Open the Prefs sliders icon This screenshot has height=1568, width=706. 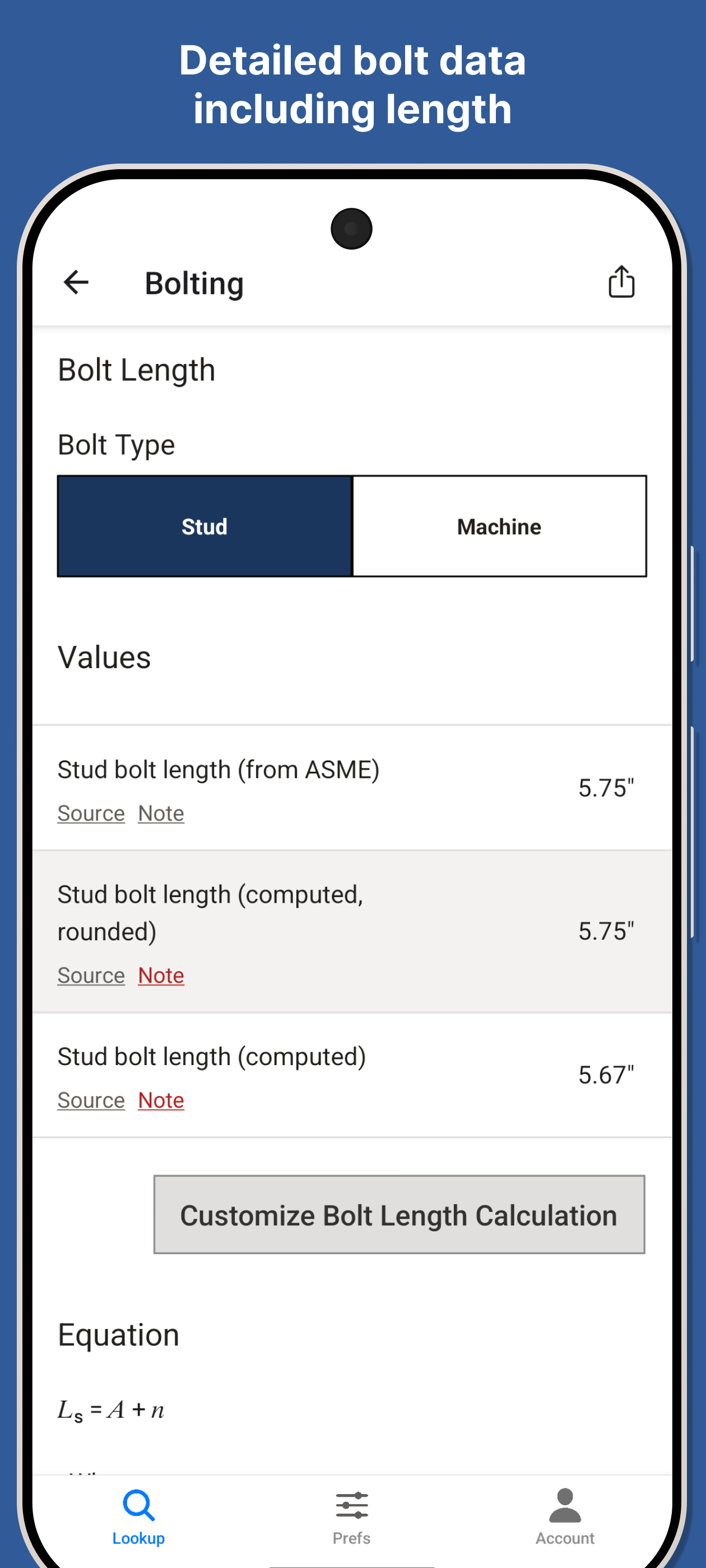click(x=351, y=1505)
